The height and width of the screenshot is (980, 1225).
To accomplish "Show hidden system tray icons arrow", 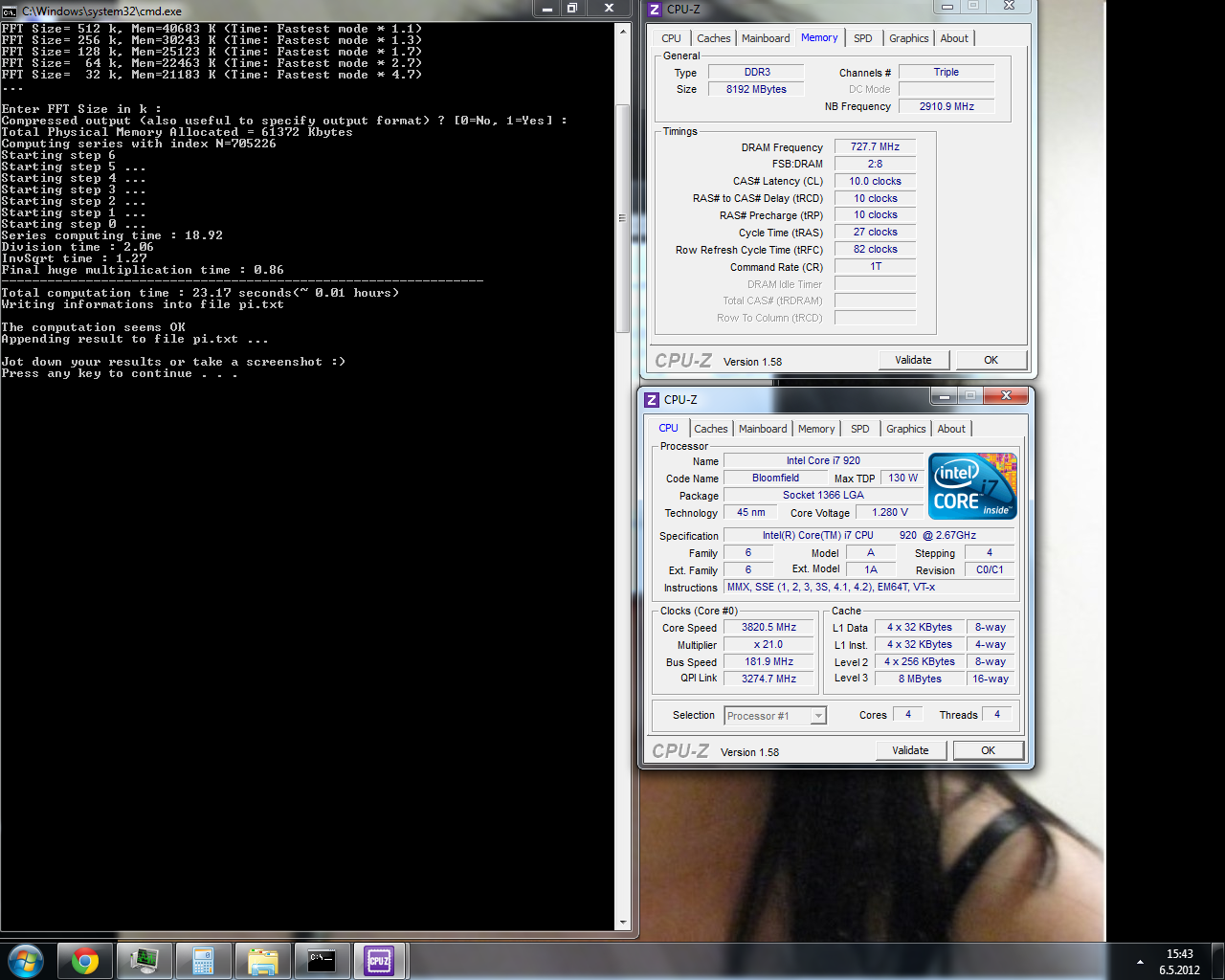I will [1139, 962].
